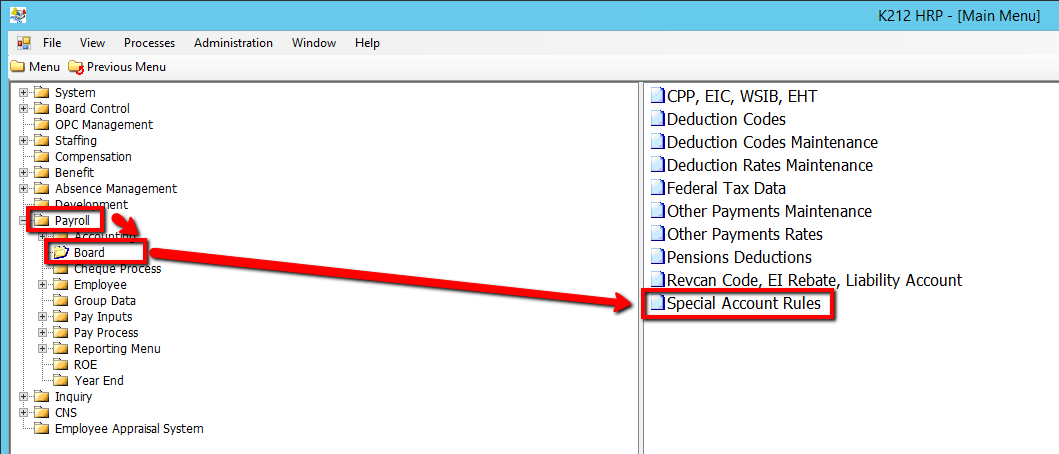
Task: Select the Board folder under Payroll
Action: [x=89, y=253]
